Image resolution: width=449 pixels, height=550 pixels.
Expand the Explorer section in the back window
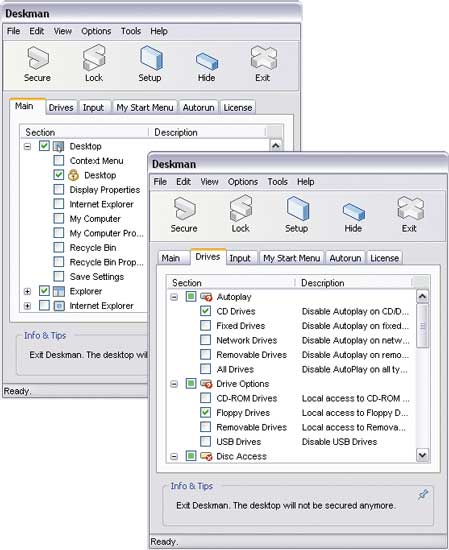tap(27, 291)
